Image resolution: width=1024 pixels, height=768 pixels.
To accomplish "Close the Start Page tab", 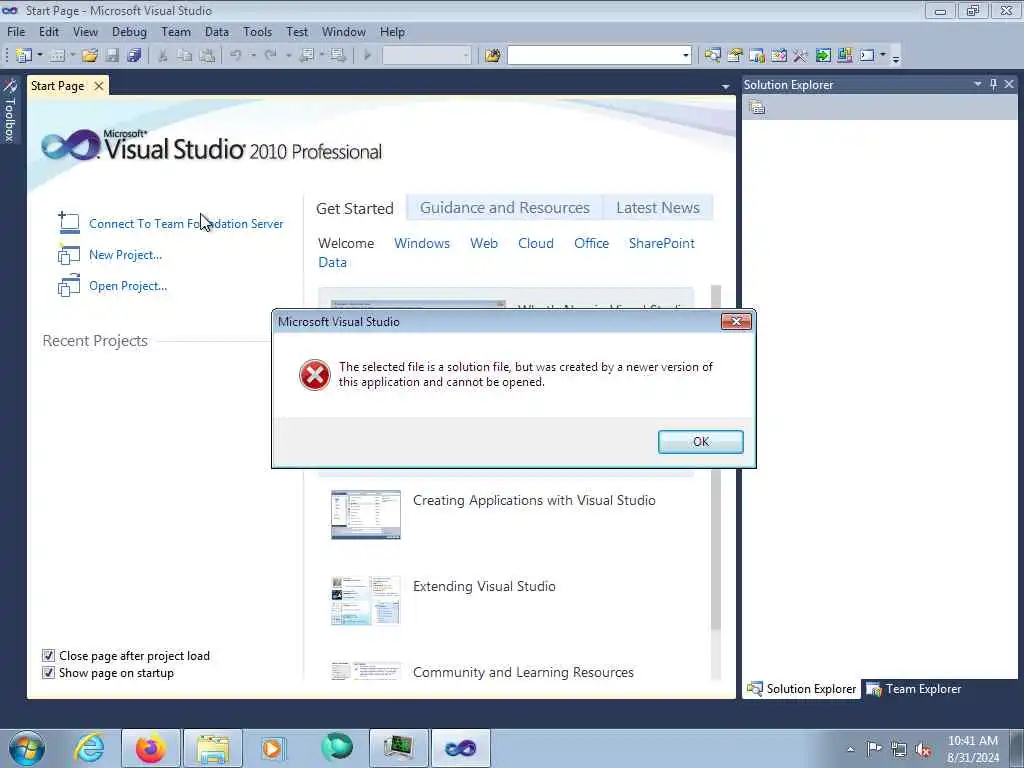I will pyautogui.click(x=99, y=86).
